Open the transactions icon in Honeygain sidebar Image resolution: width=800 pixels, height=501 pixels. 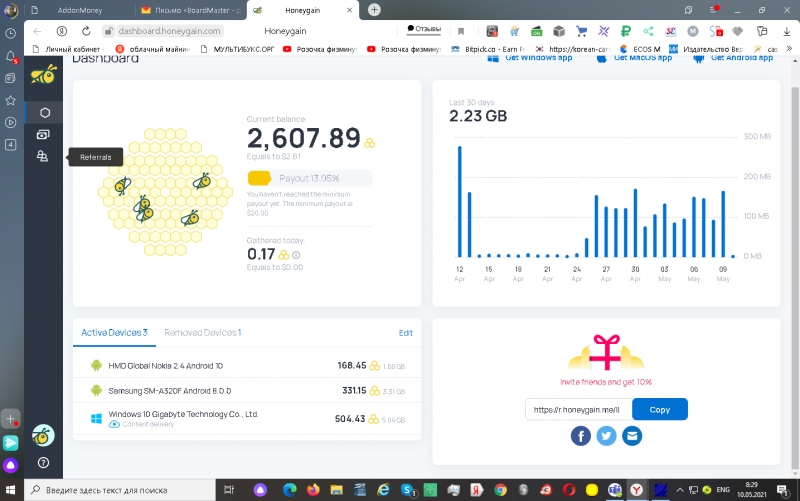tap(43, 135)
